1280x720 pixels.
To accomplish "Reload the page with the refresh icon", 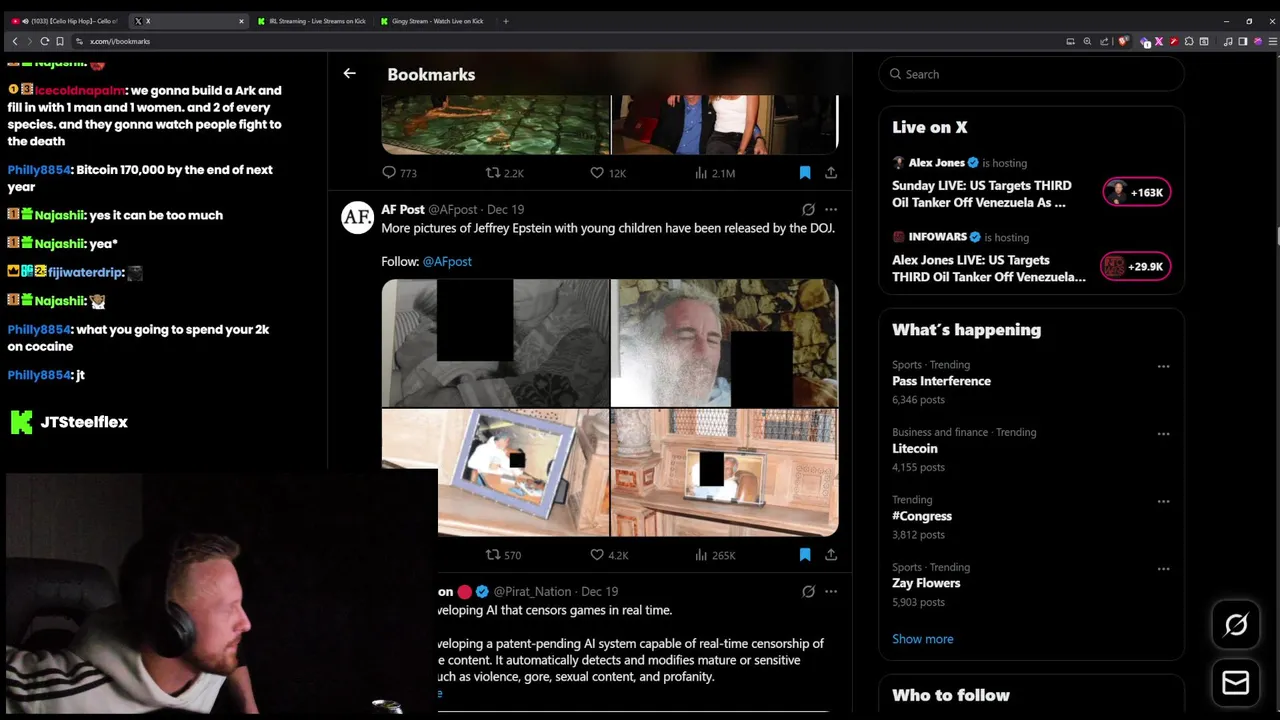I will (x=45, y=41).
